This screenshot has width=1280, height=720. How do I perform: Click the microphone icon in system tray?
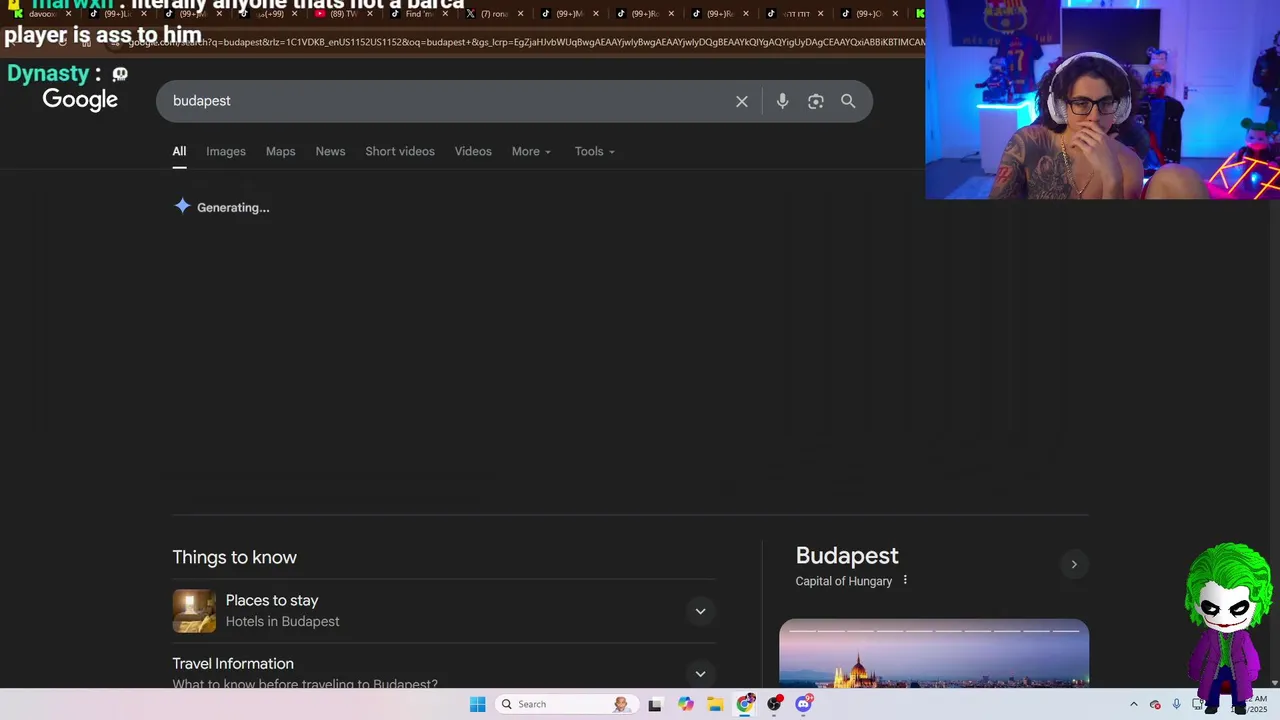coord(1176,704)
